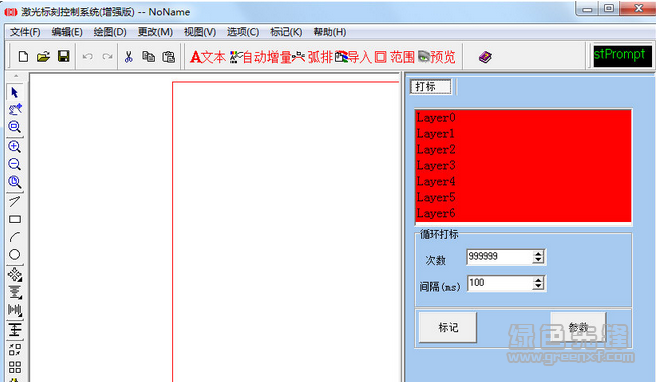The height and width of the screenshot is (382, 656).
Task: Click the 文本 text tool button
Action: [208, 56]
